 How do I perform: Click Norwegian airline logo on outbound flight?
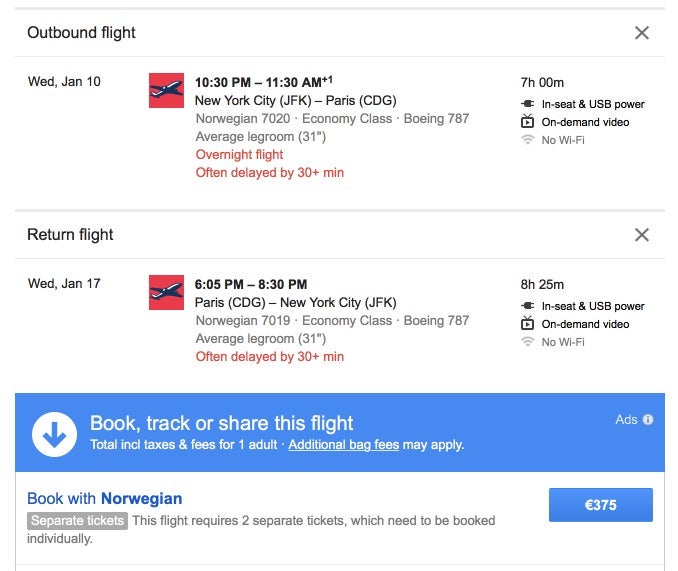point(166,90)
